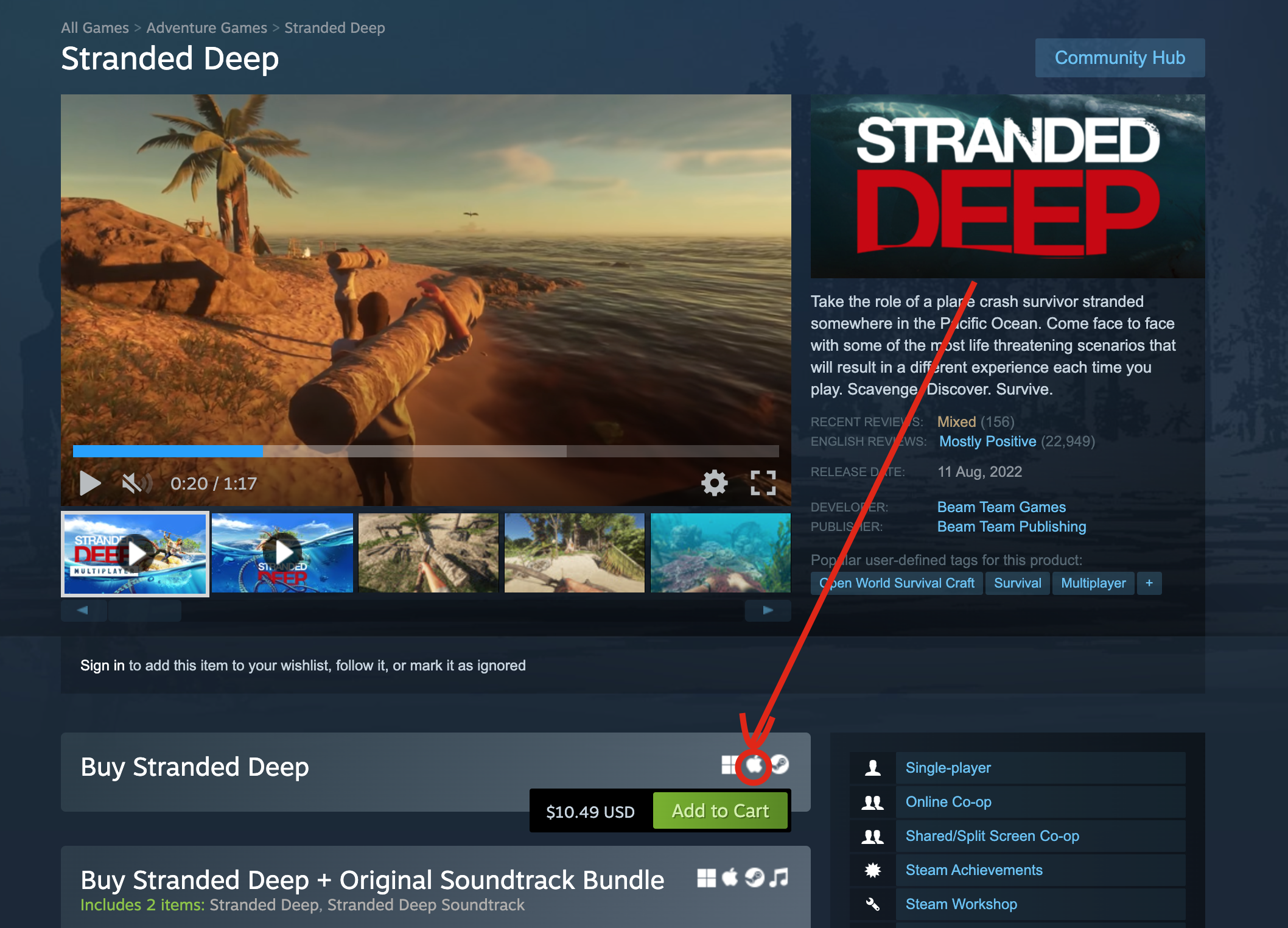The width and height of the screenshot is (1288, 928).
Task: Click the Windows platform icon for Stranded Deep
Action: (x=729, y=764)
